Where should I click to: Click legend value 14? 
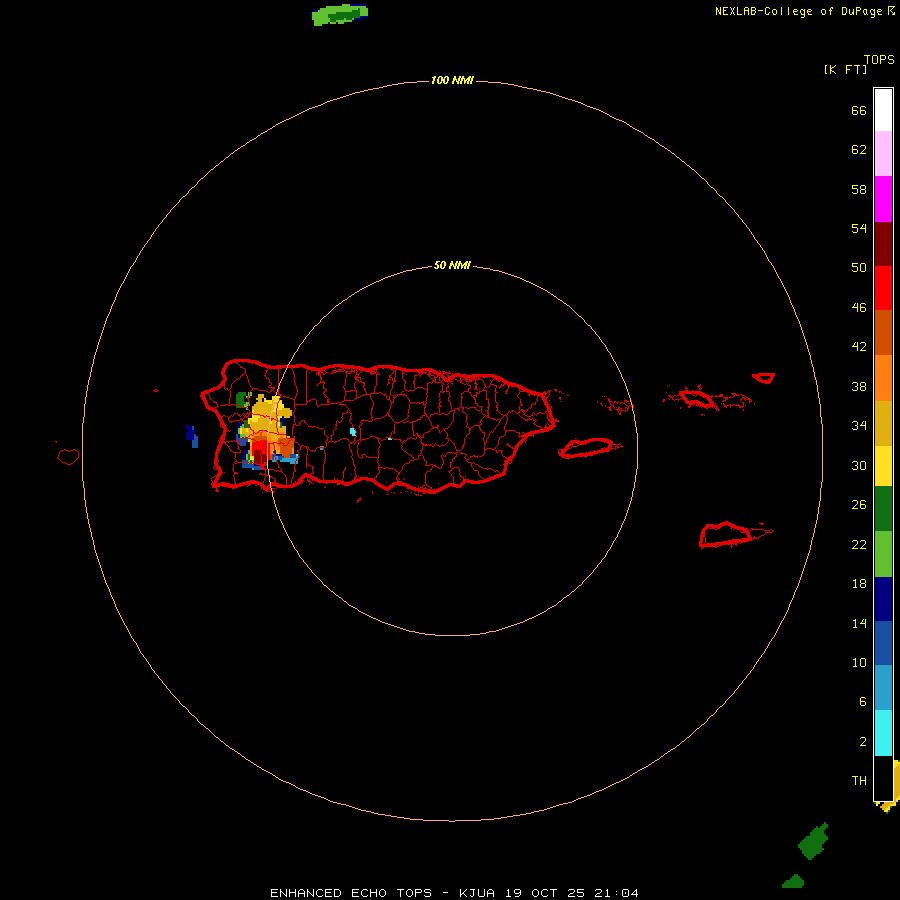tap(859, 623)
